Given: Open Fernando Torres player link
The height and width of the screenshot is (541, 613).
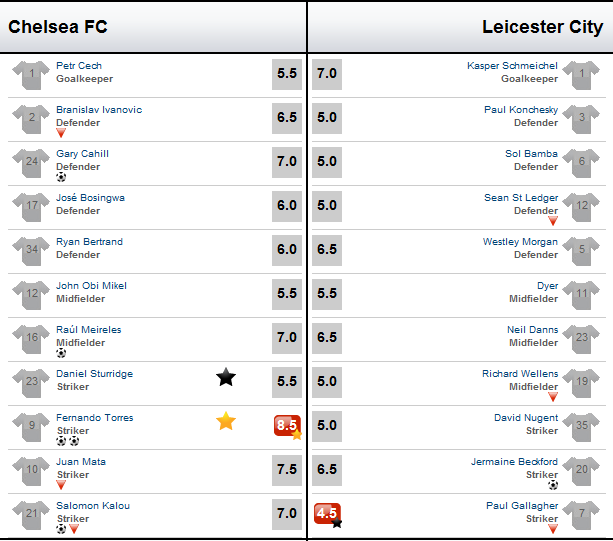Looking at the screenshot, I should coord(95,417).
